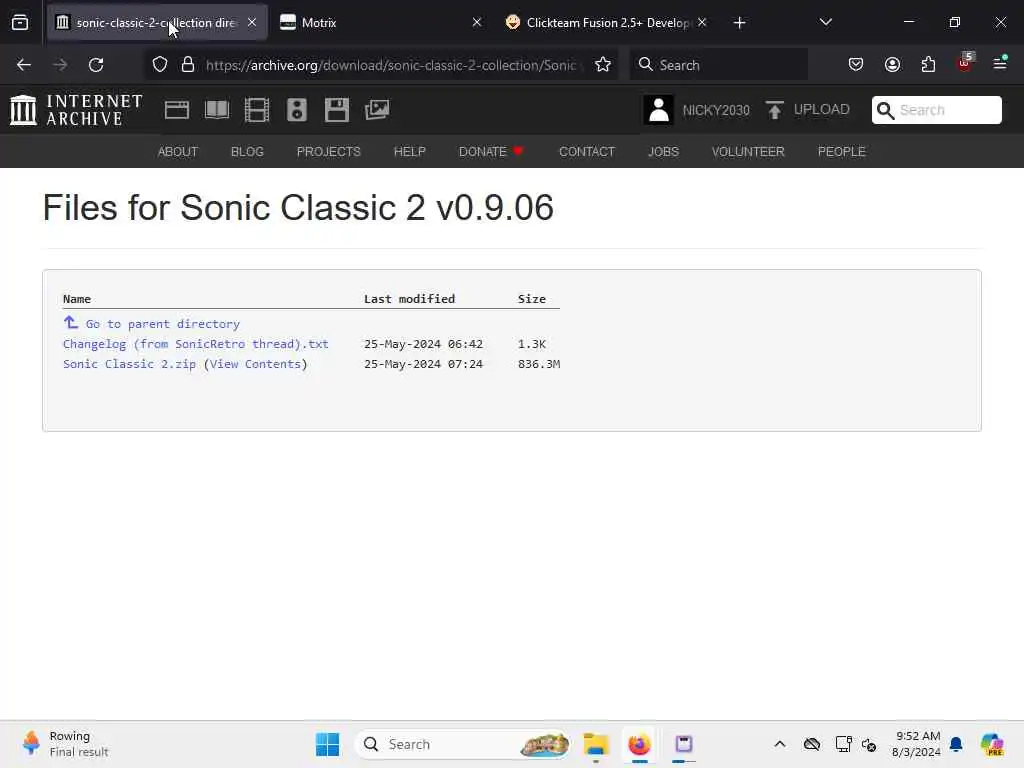The image size is (1024, 768).
Task: Open Changelog (from SonicRetro thread).txt
Action: click(195, 344)
